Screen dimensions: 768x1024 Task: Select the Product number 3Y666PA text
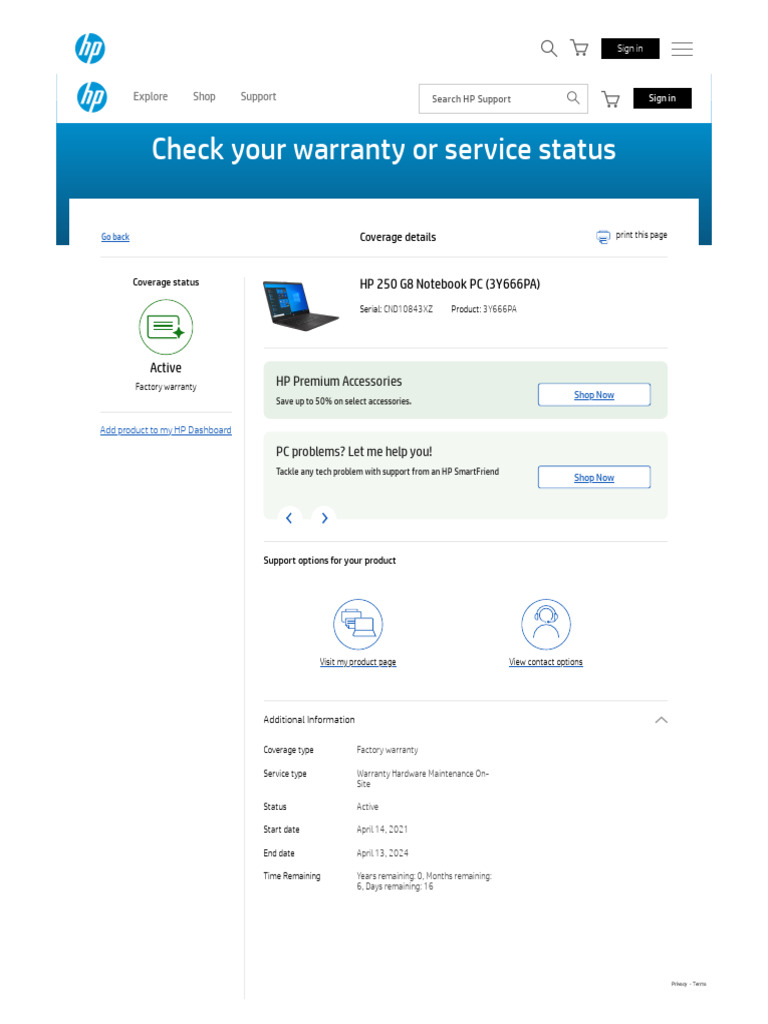[483, 309]
